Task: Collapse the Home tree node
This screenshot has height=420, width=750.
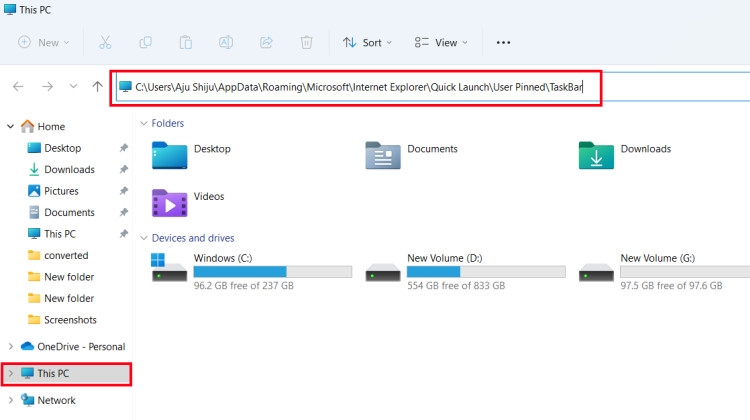Action: pos(11,126)
